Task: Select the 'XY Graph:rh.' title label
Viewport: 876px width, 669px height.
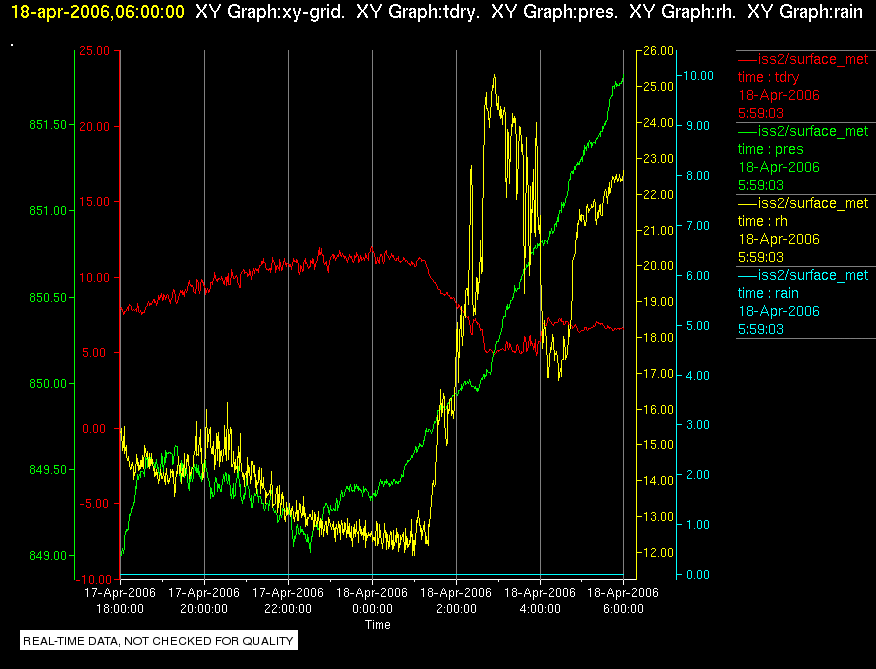Action: click(682, 12)
